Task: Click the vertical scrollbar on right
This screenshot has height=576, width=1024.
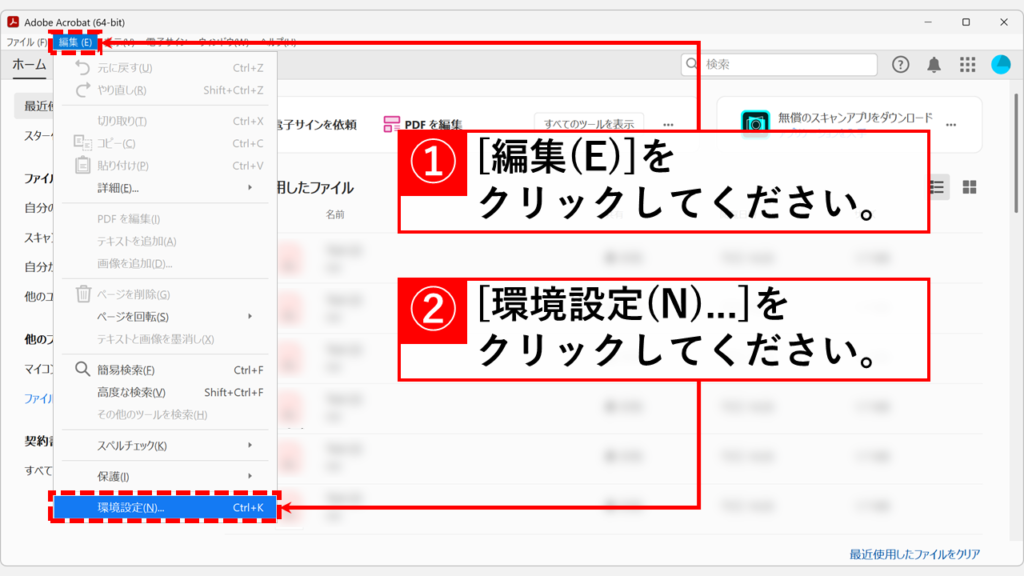Action: [x=1016, y=153]
